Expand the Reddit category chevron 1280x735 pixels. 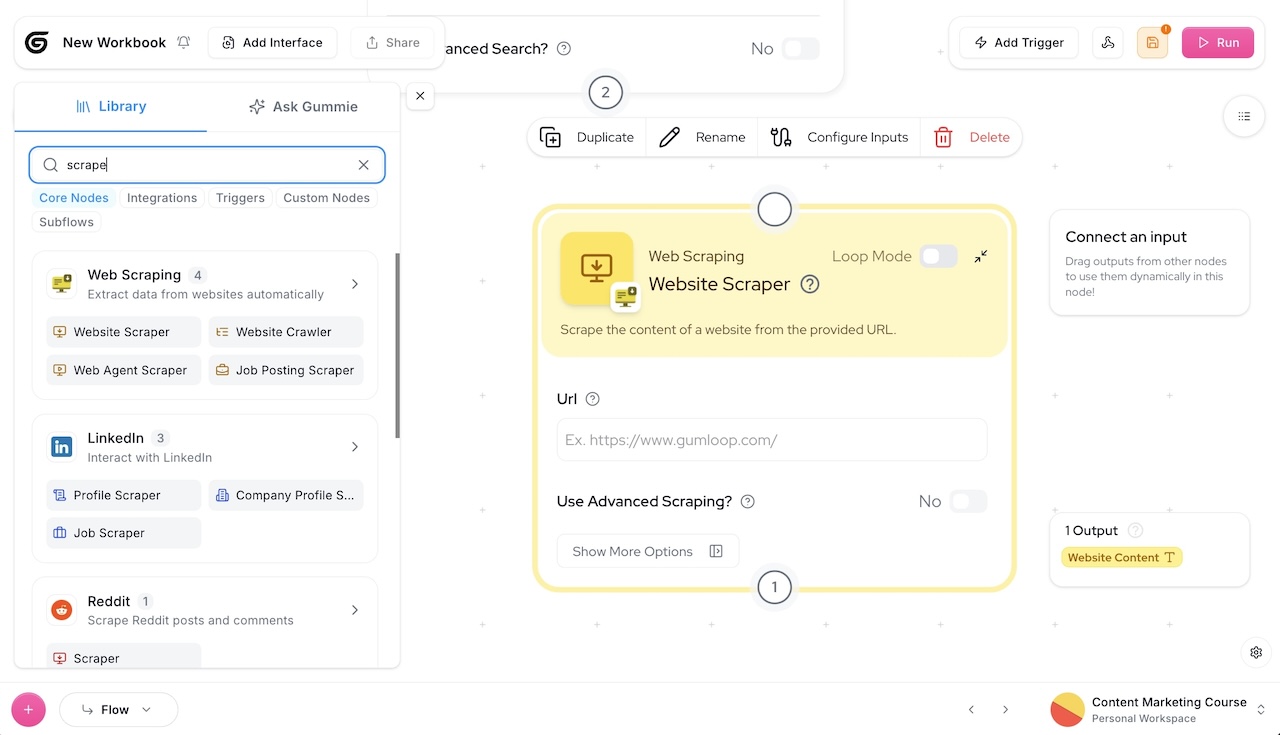click(x=355, y=610)
